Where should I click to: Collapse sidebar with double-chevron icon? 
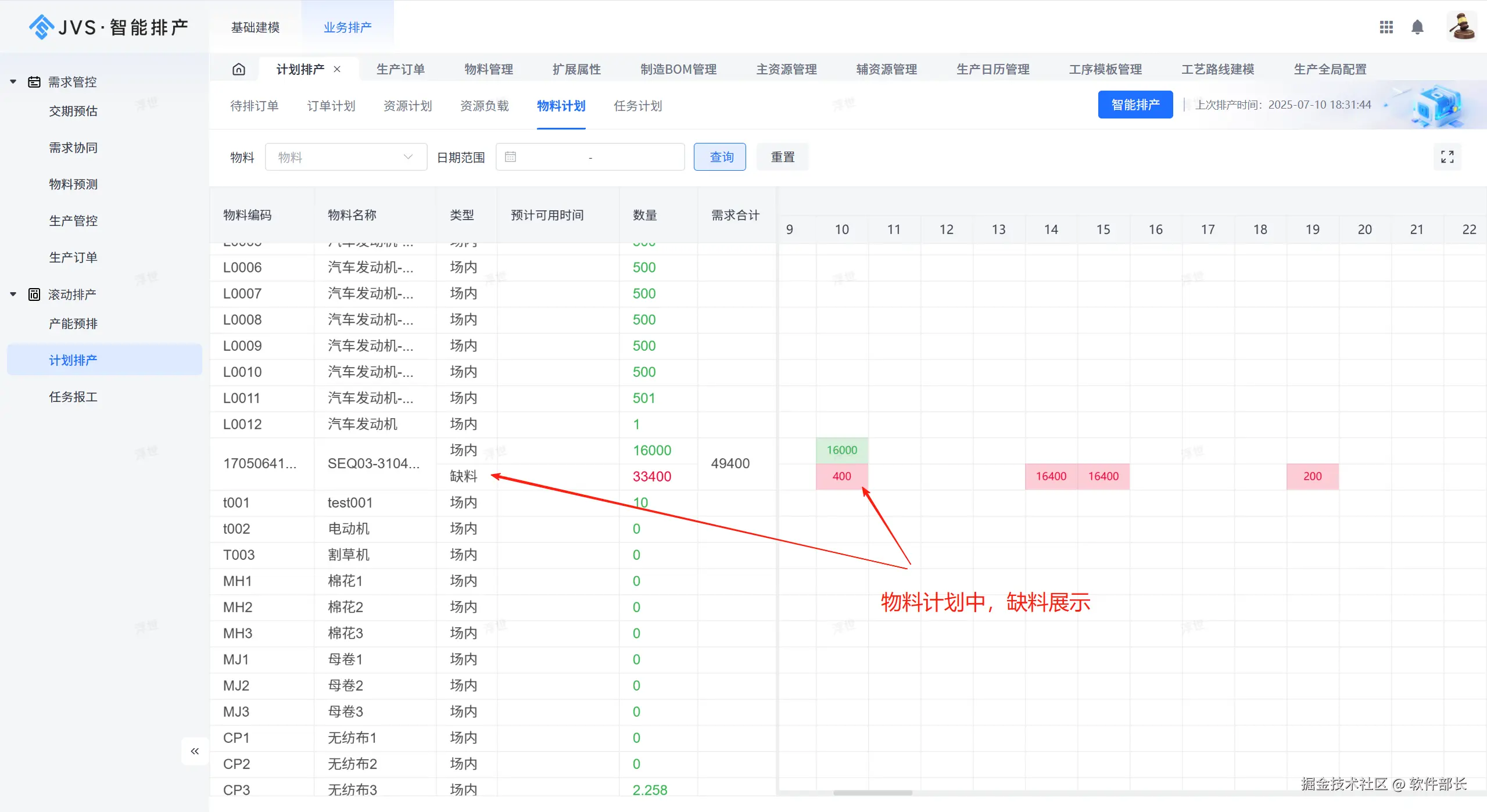click(x=195, y=751)
